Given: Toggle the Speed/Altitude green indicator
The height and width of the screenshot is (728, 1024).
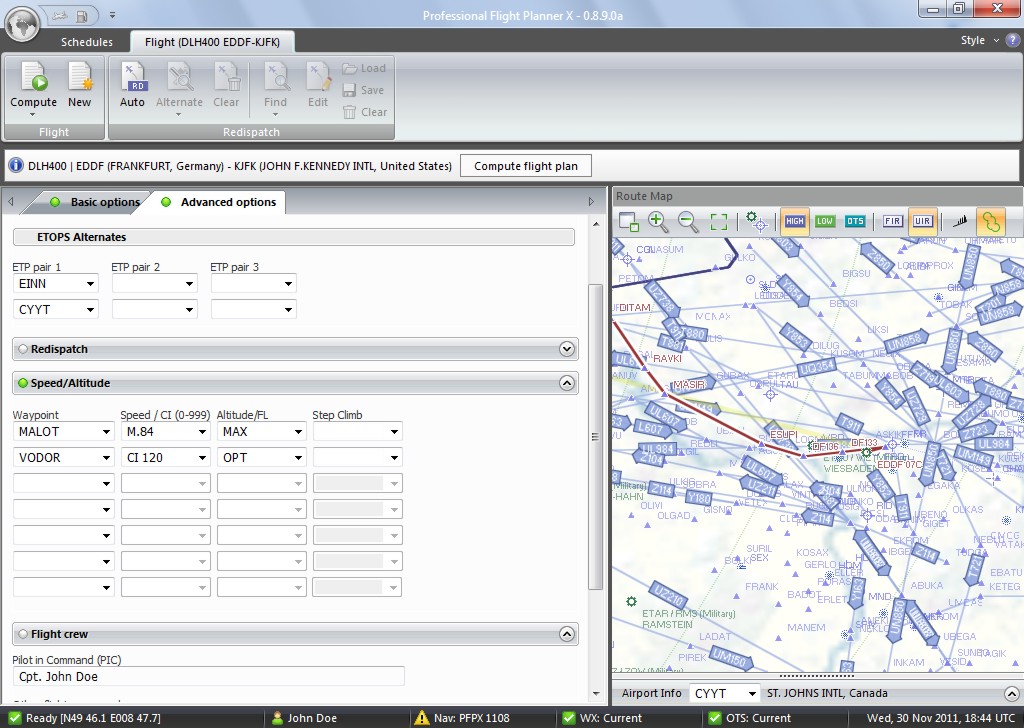Looking at the screenshot, I should (23, 383).
